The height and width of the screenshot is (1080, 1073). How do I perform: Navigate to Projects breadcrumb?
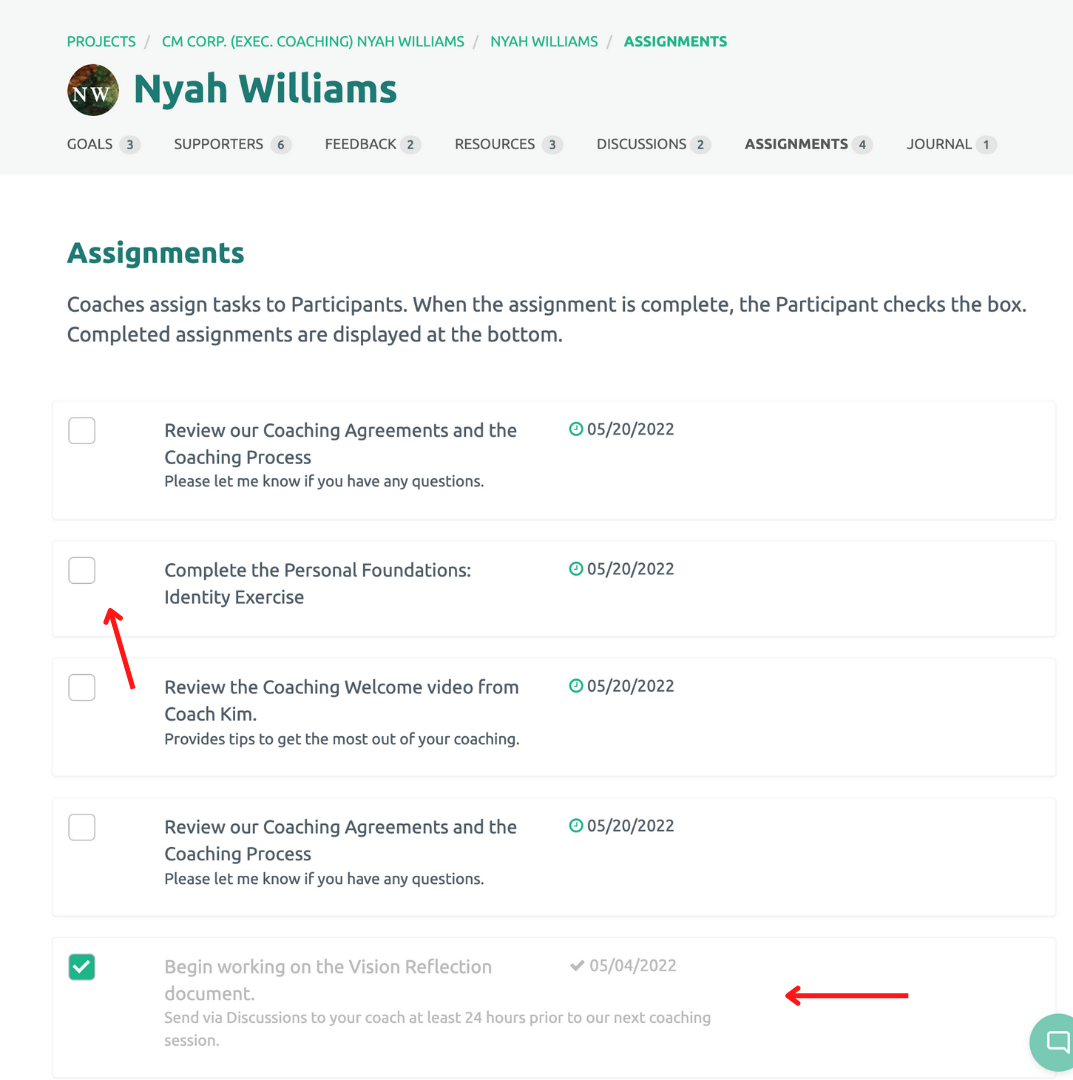(101, 41)
